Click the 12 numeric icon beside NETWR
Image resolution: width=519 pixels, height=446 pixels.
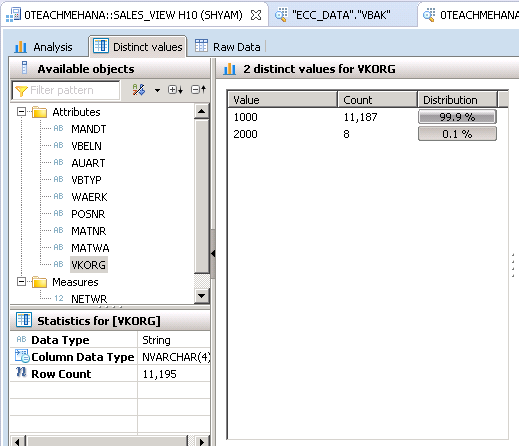click(59, 298)
